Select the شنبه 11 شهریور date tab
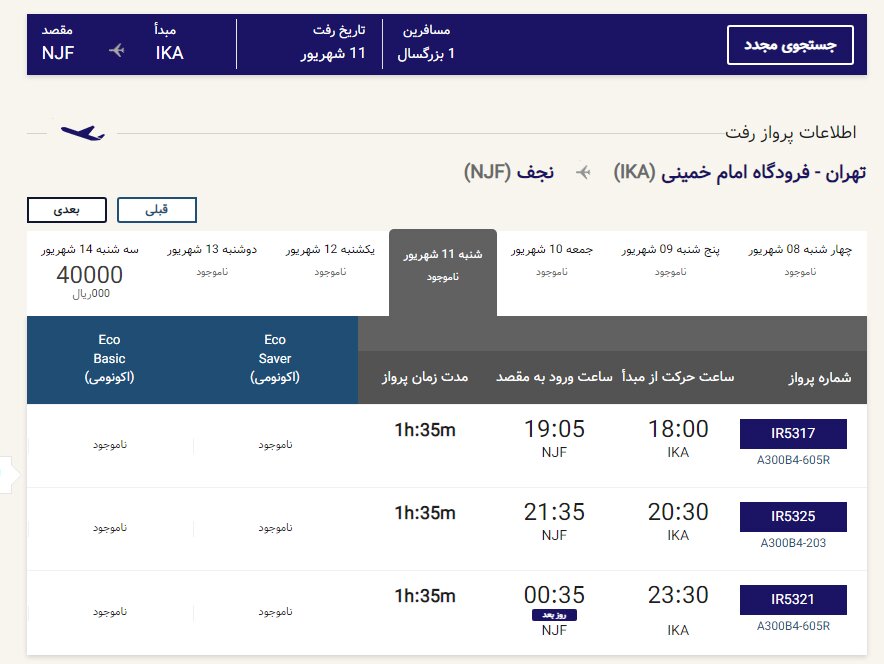 [x=444, y=265]
